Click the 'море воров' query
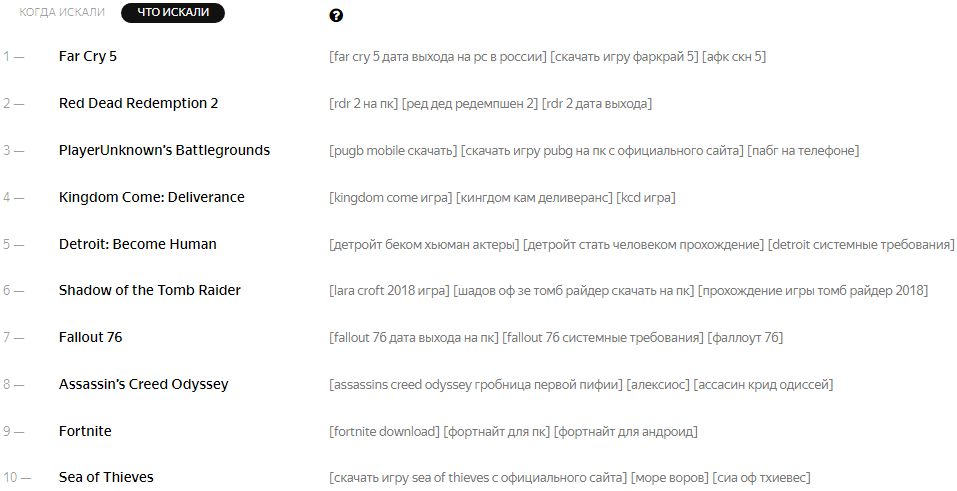 pos(670,478)
